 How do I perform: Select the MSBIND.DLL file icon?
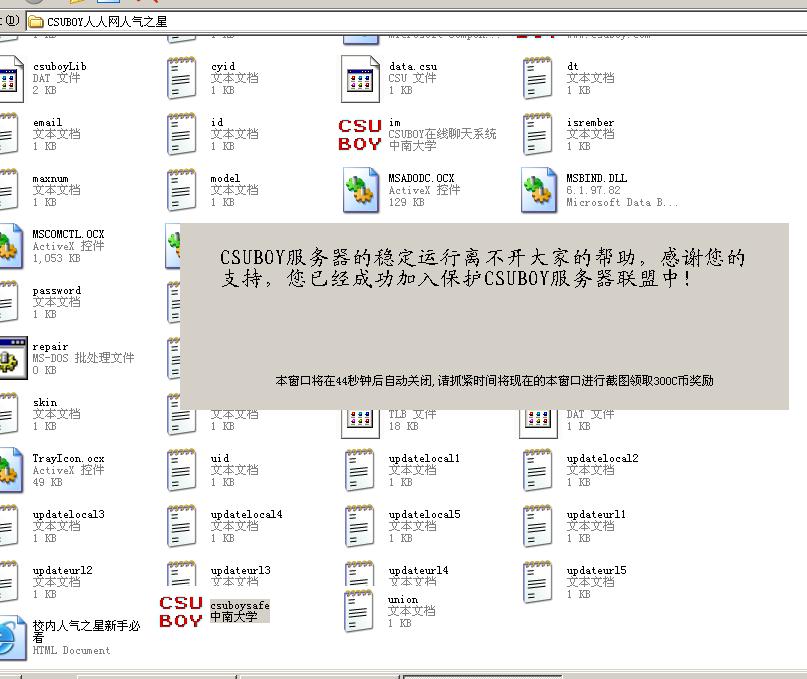click(538, 190)
